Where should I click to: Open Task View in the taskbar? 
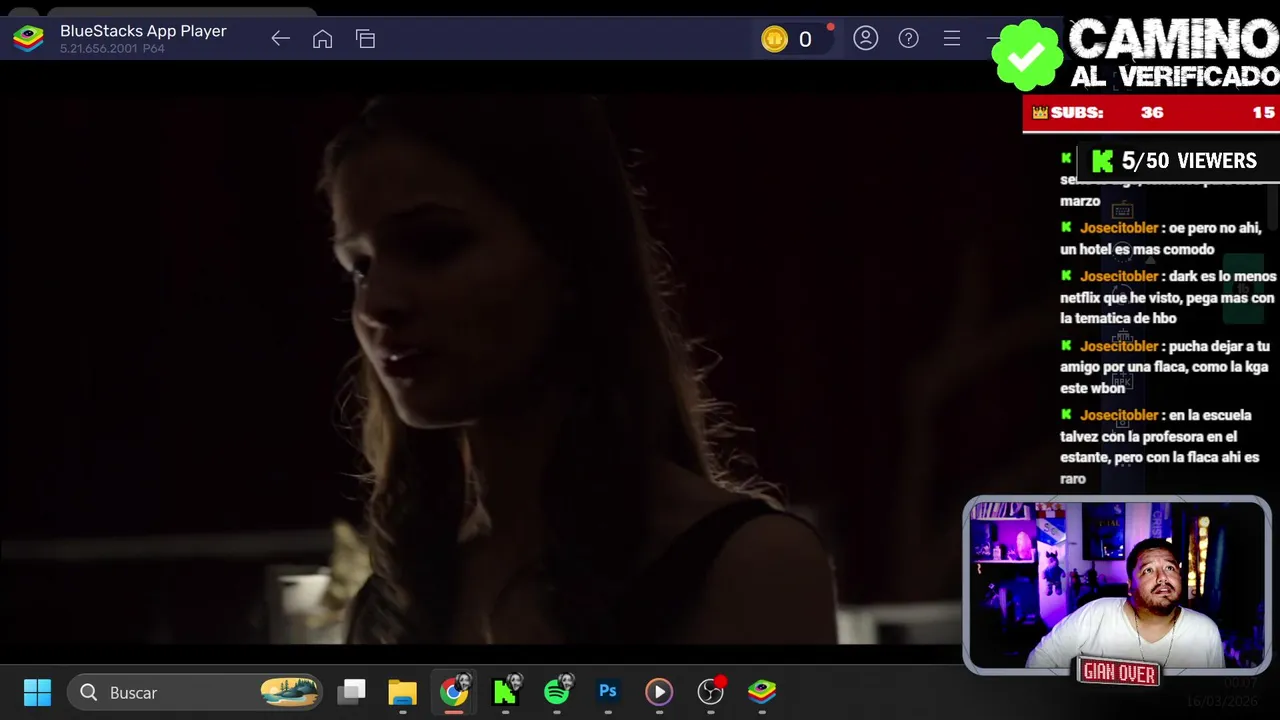click(351, 692)
